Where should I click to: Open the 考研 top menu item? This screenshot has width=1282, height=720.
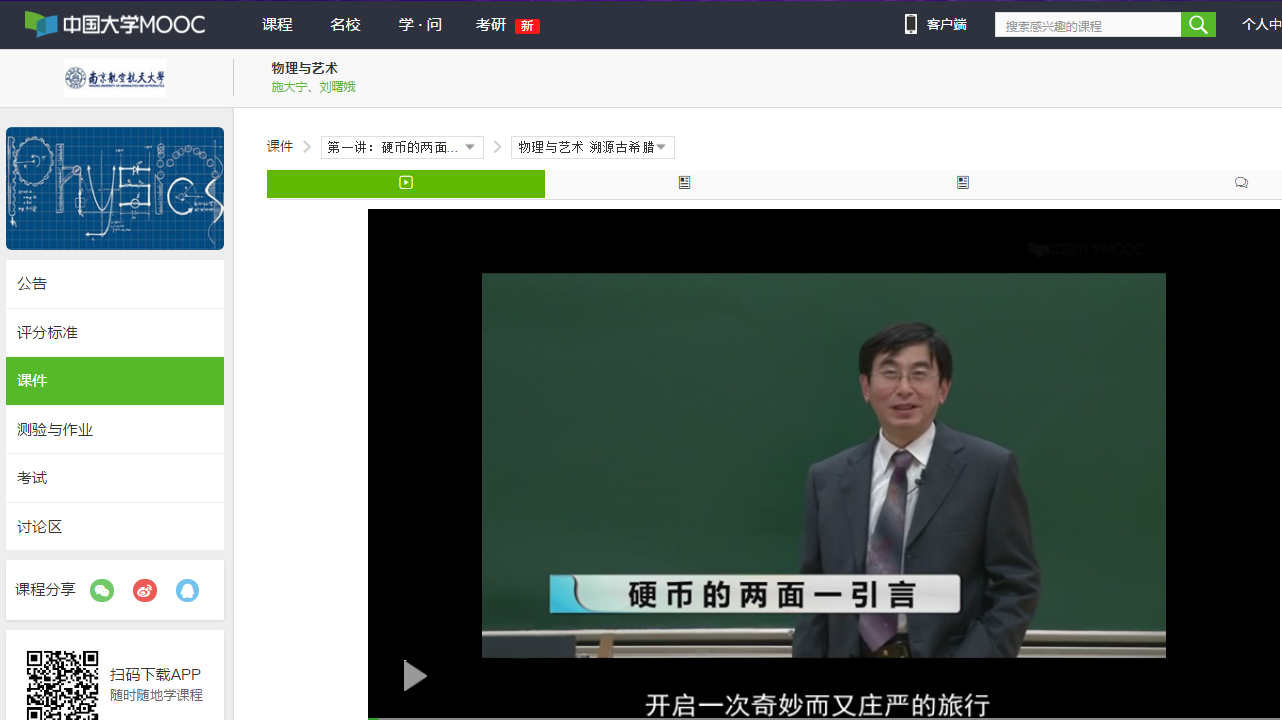[x=491, y=25]
